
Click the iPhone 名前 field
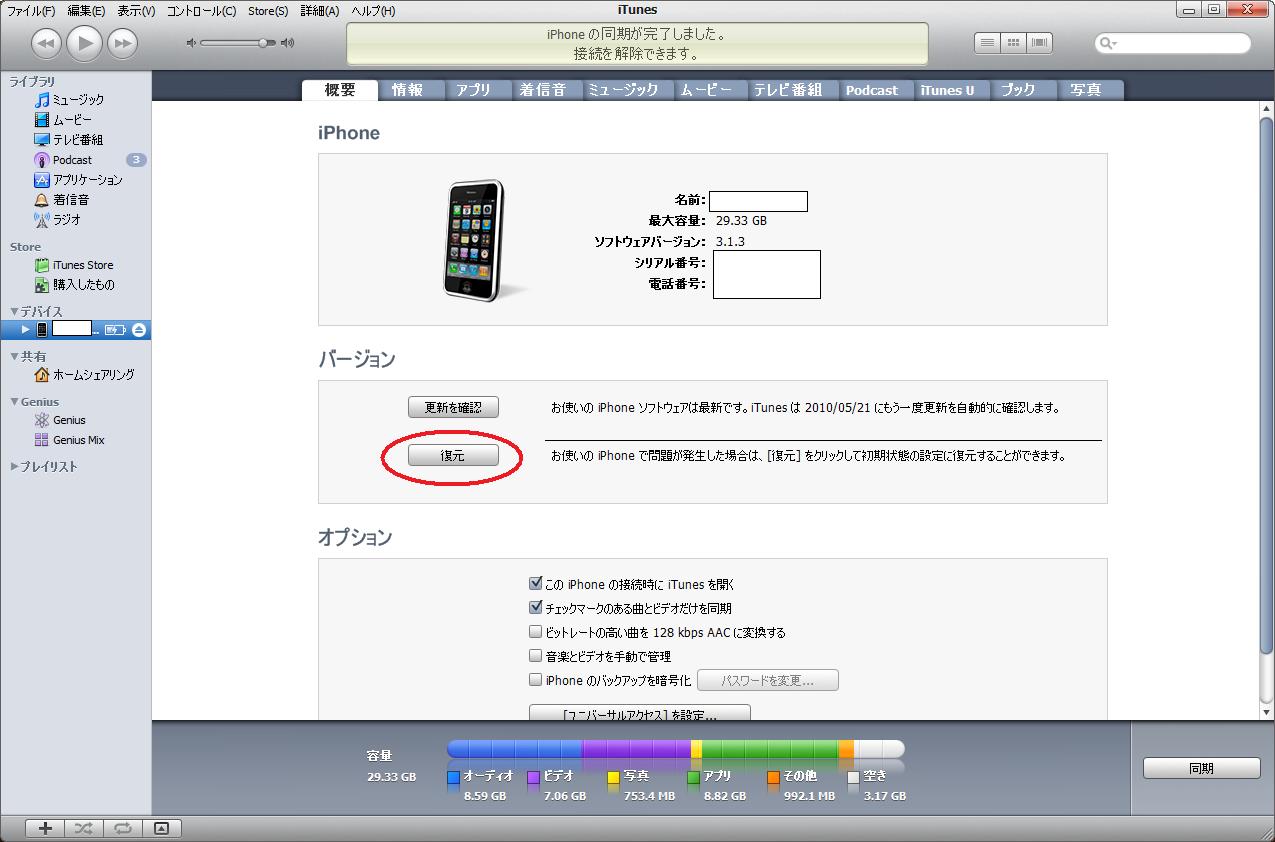759,201
